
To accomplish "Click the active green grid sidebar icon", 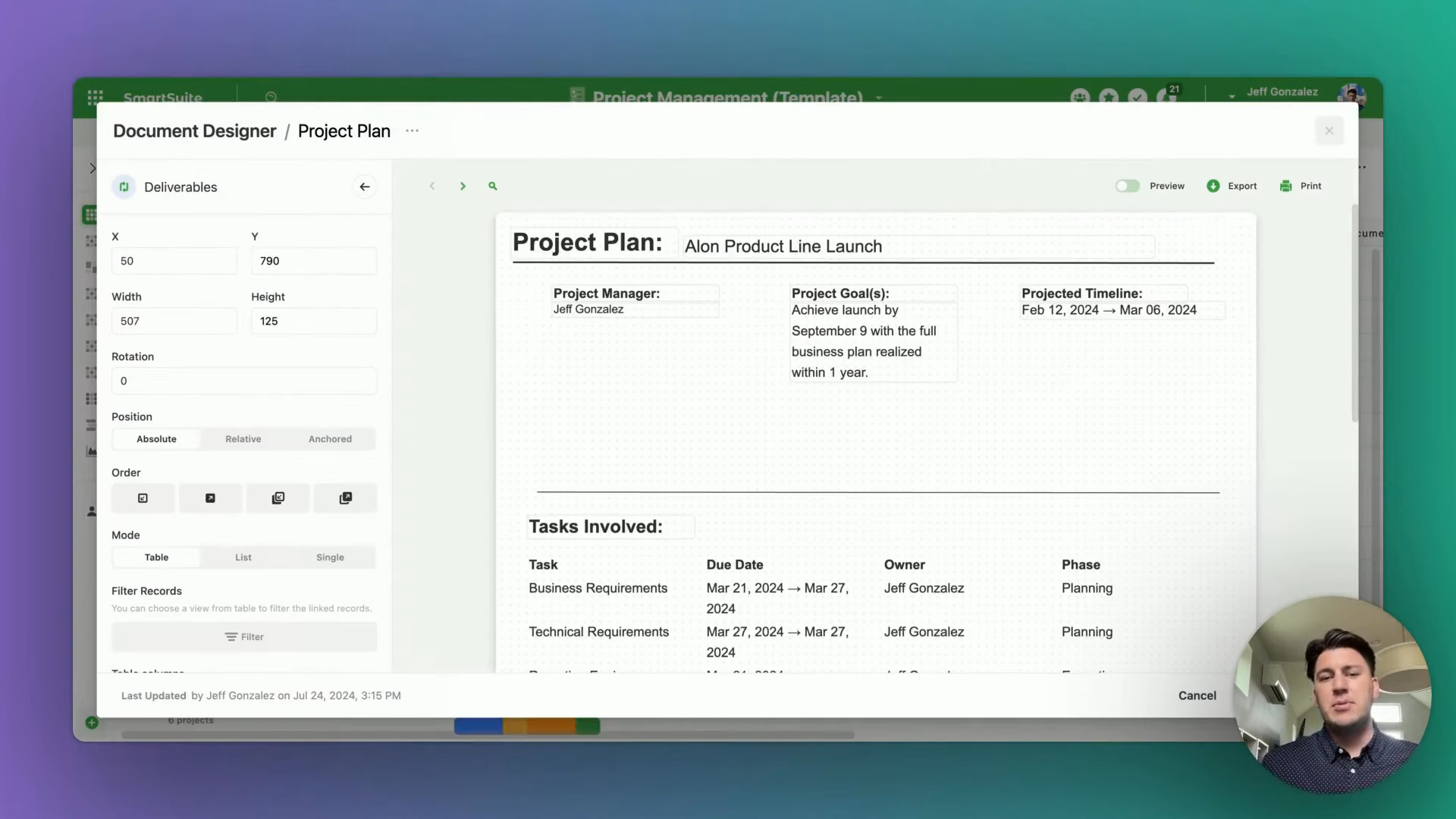I will [90, 215].
